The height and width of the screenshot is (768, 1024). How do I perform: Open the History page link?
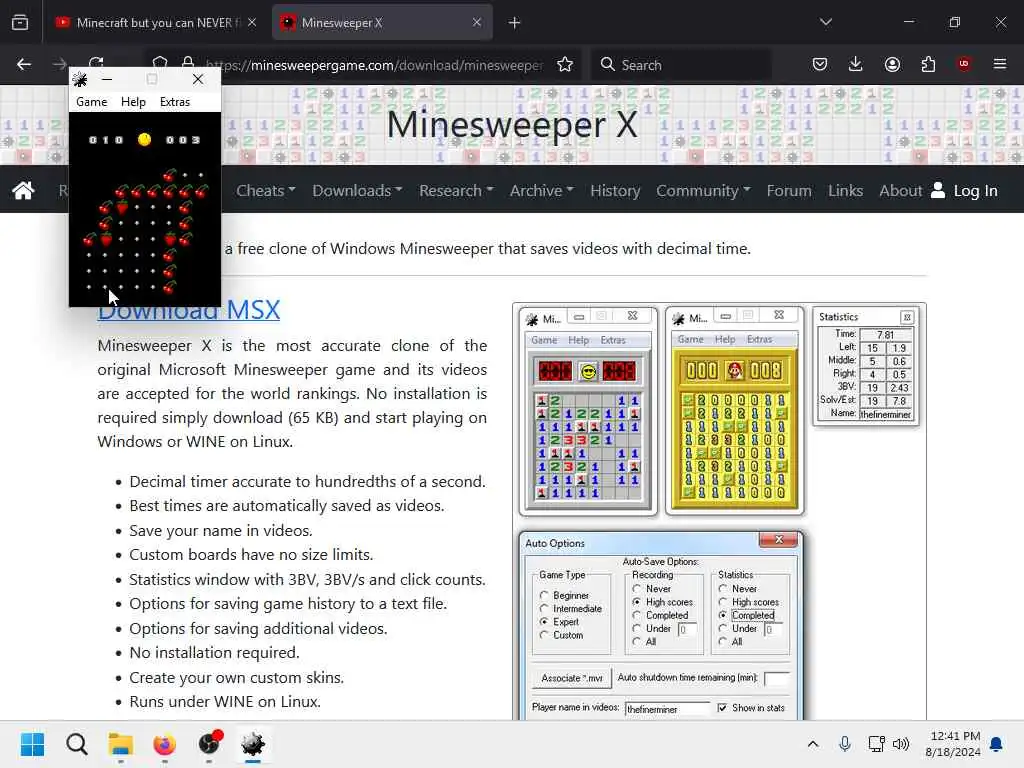(x=615, y=190)
